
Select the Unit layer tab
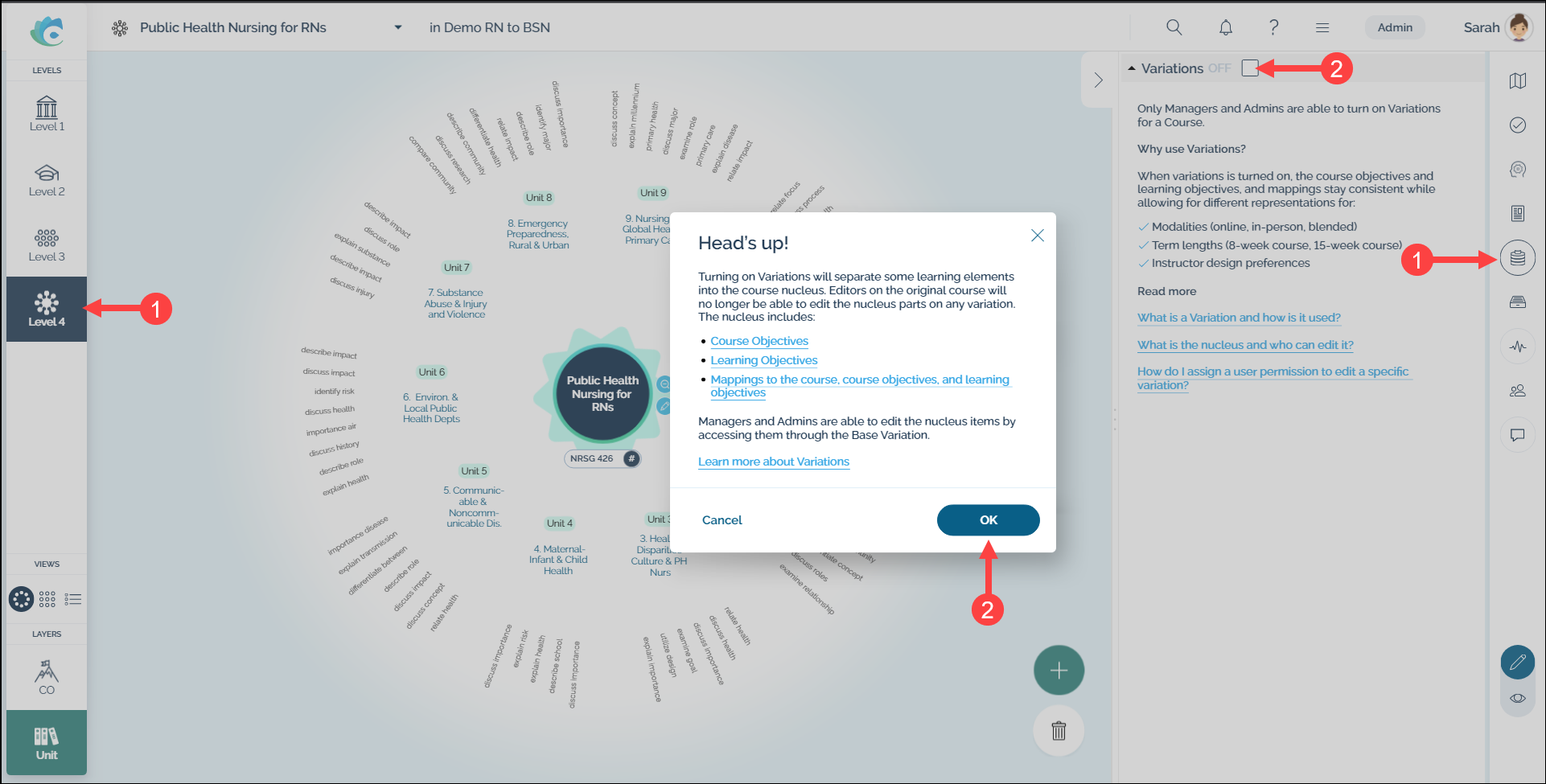pos(47,743)
